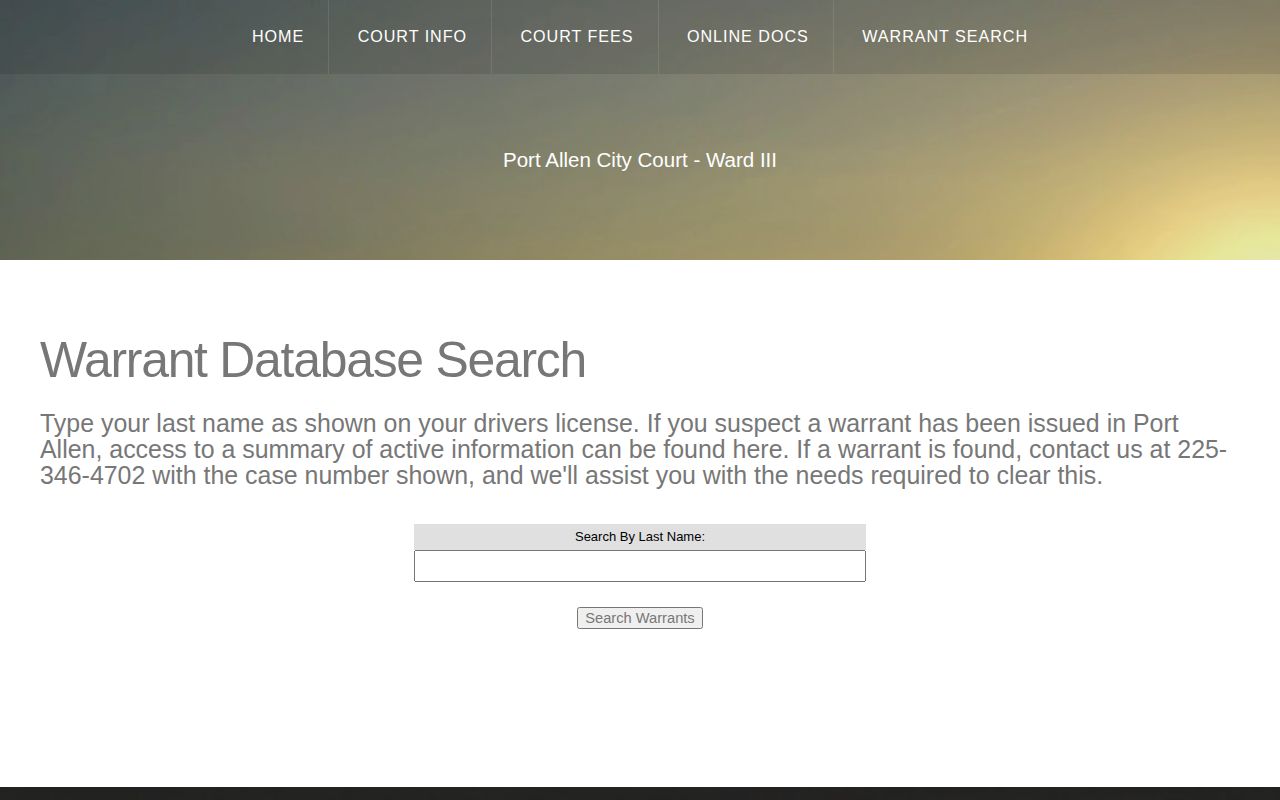Viewport: 1280px width, 800px height.
Task: Click the instructions paragraph about drivers license
Action: (x=634, y=449)
